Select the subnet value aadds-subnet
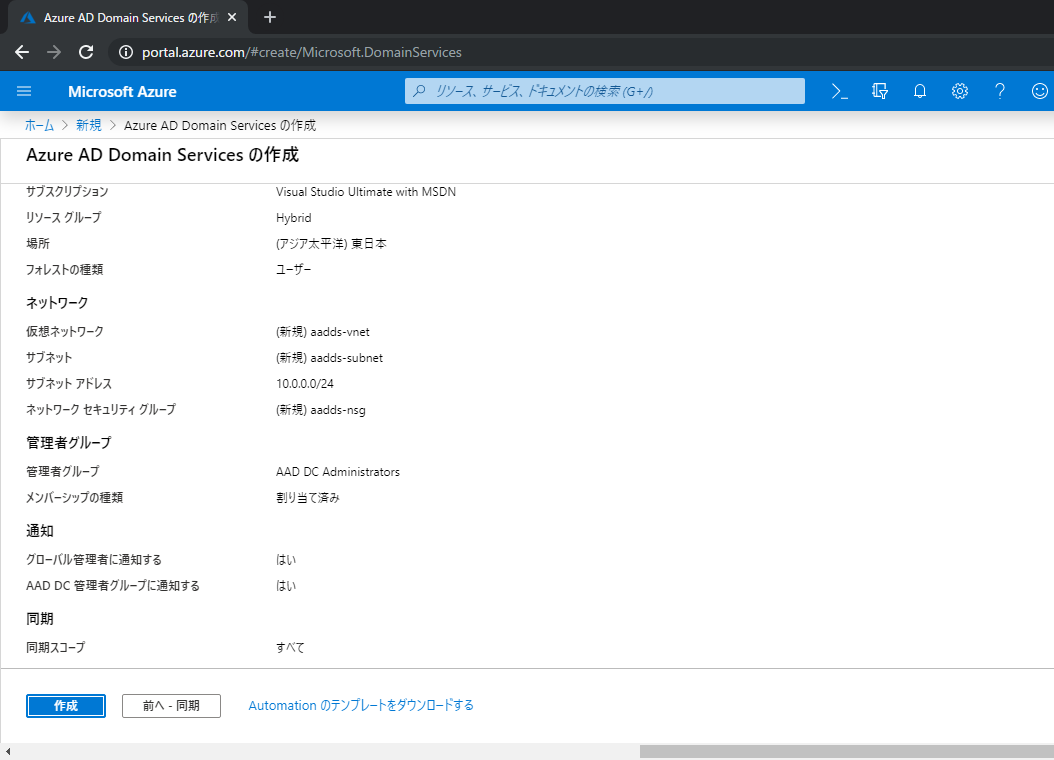 click(329, 358)
